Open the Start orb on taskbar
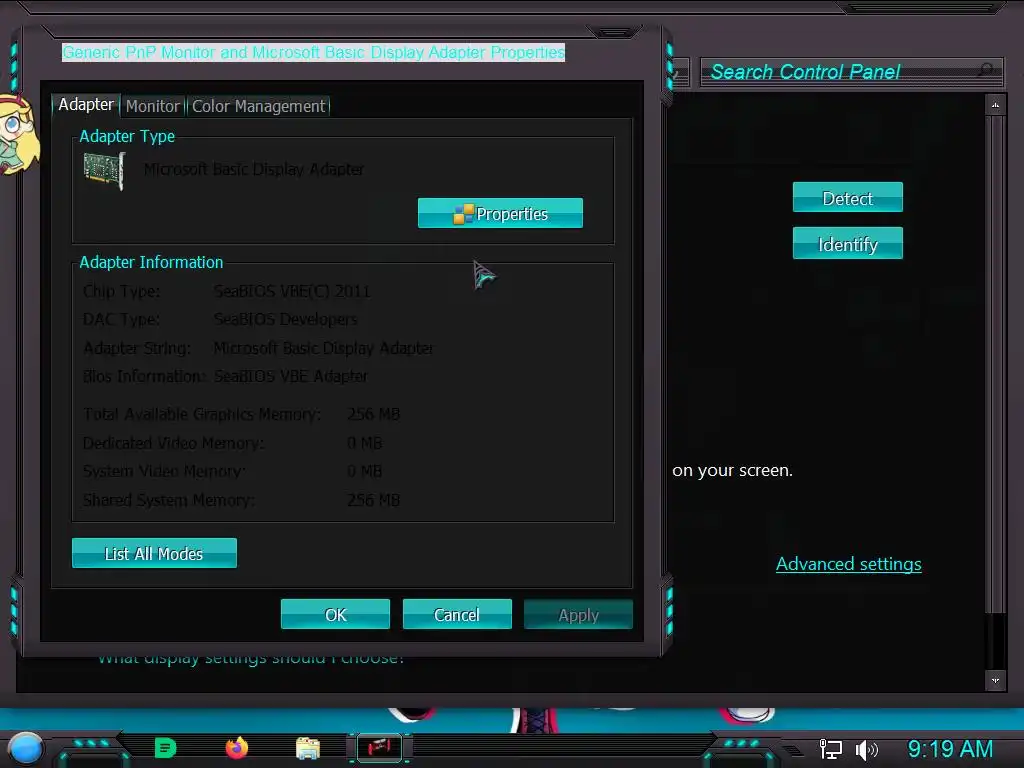The height and width of the screenshot is (768, 1024). coord(25,748)
